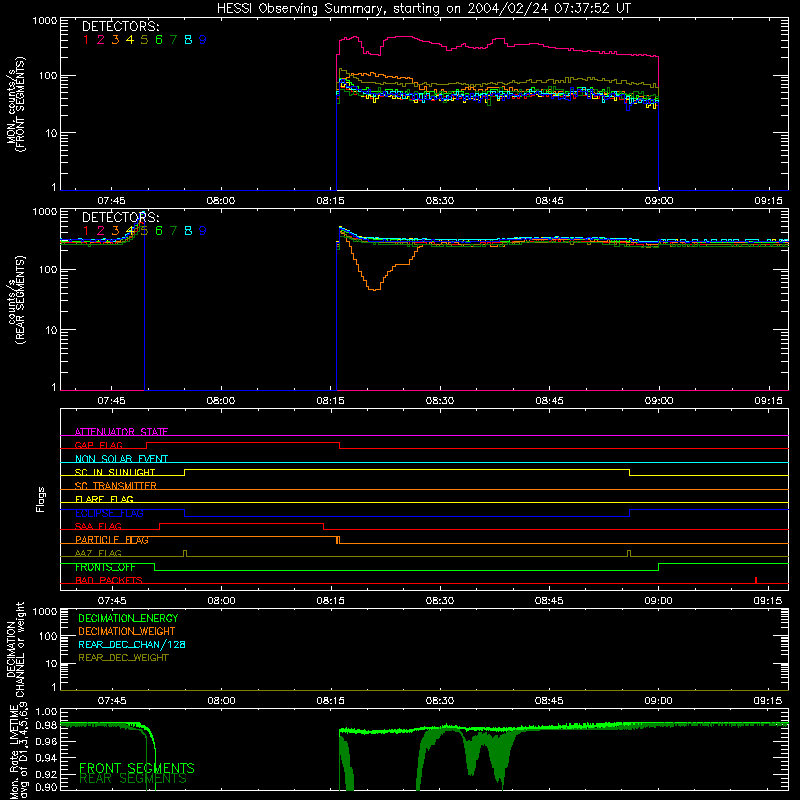This screenshot has height=800, width=800.
Task: Click DETECTORS: heading in the rear segments plot
Action: coord(120,217)
